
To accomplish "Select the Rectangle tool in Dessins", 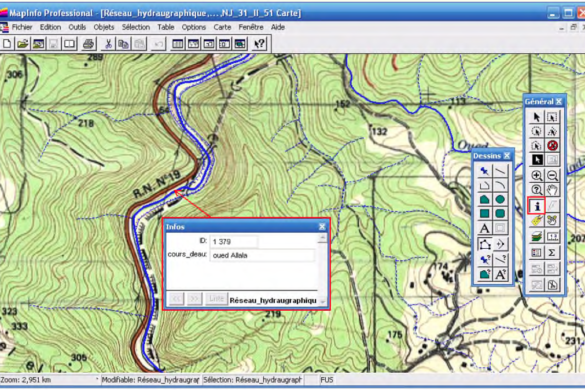I will click(x=484, y=213).
